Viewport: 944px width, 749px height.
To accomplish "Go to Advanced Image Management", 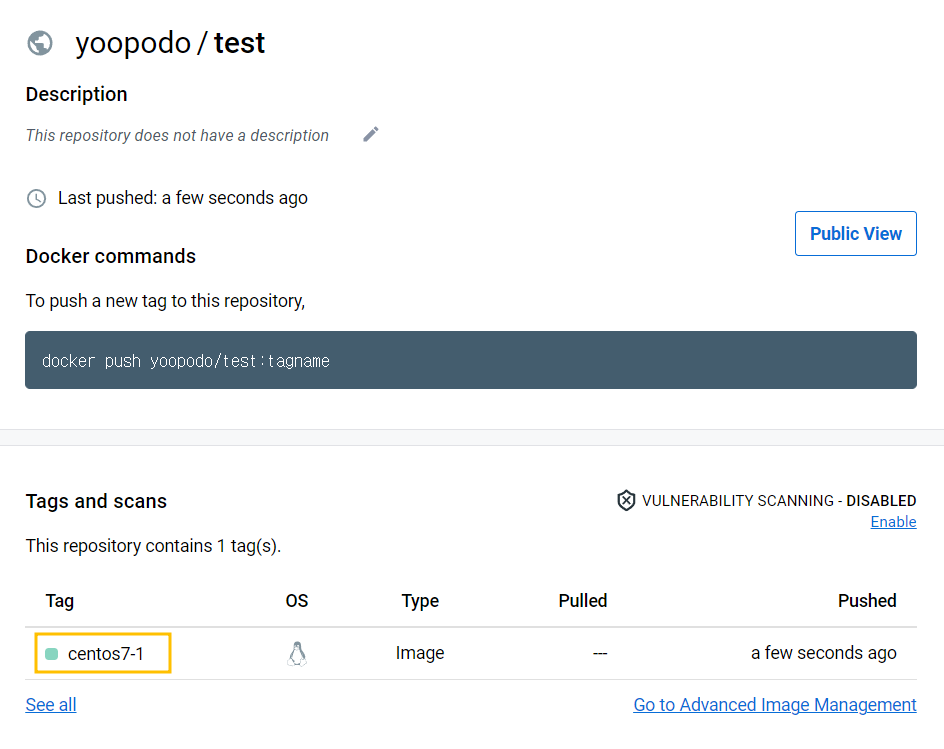I will click(775, 705).
